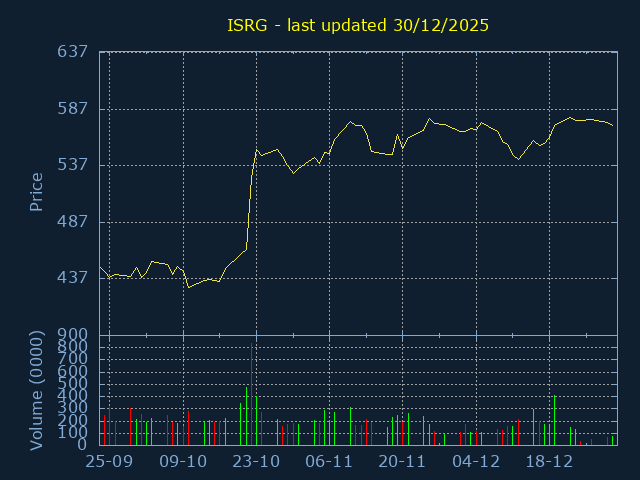Click the 23-10 date tick label
The width and height of the screenshot is (640, 480).
(x=256, y=462)
